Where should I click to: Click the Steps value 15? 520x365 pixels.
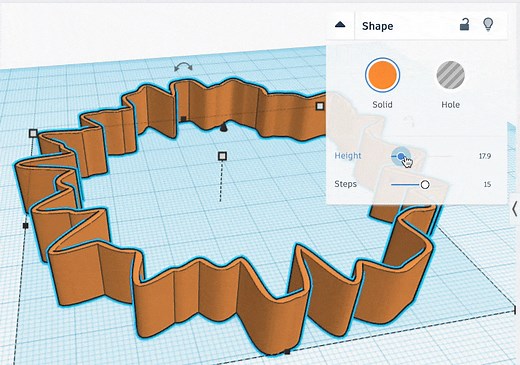tap(487, 184)
